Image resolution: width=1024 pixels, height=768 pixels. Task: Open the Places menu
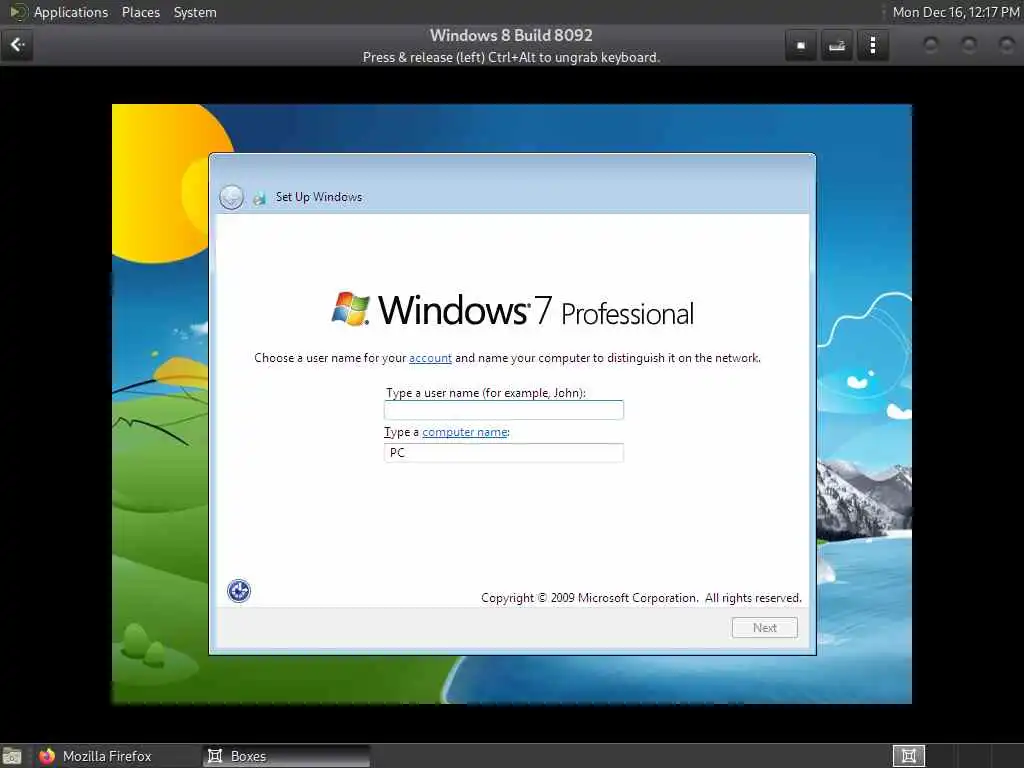140,12
